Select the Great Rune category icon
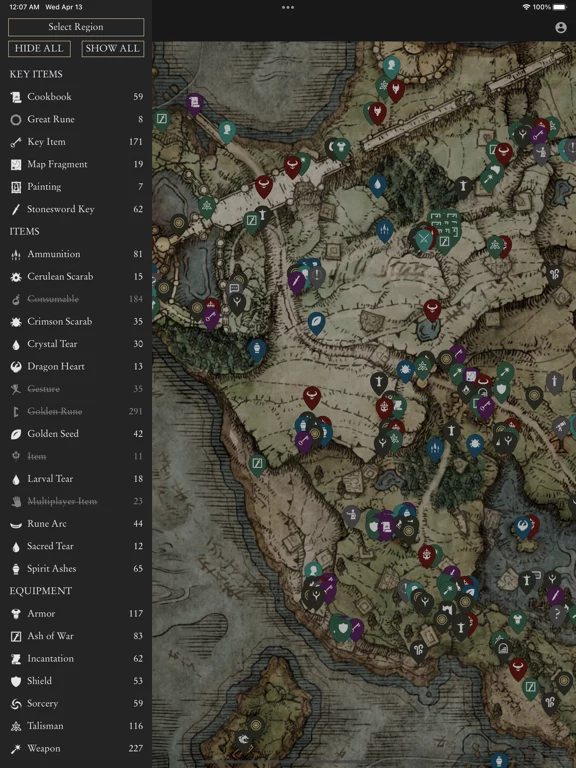Image resolution: width=576 pixels, height=768 pixels. (x=16, y=120)
